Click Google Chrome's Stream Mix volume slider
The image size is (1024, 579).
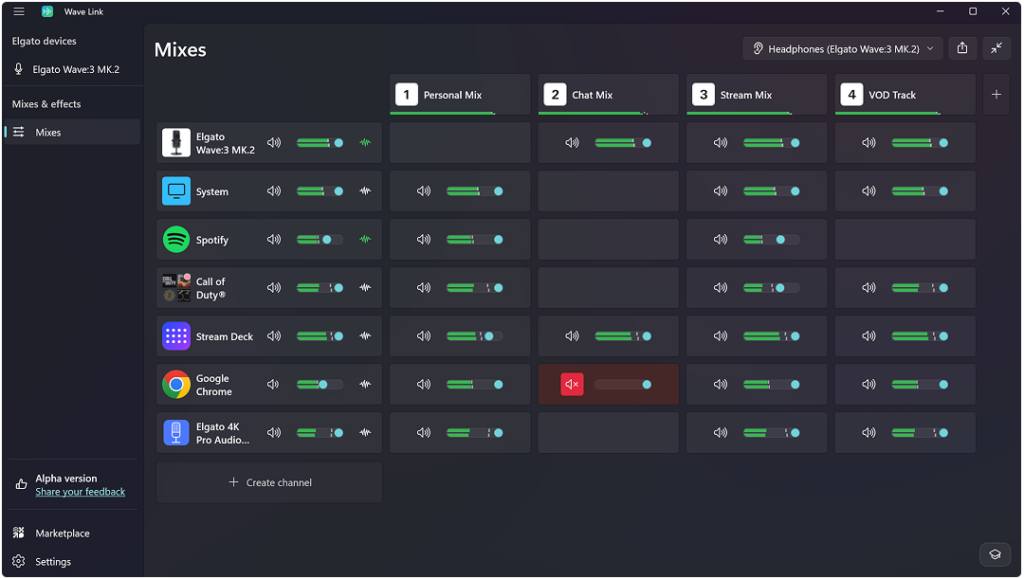771,384
